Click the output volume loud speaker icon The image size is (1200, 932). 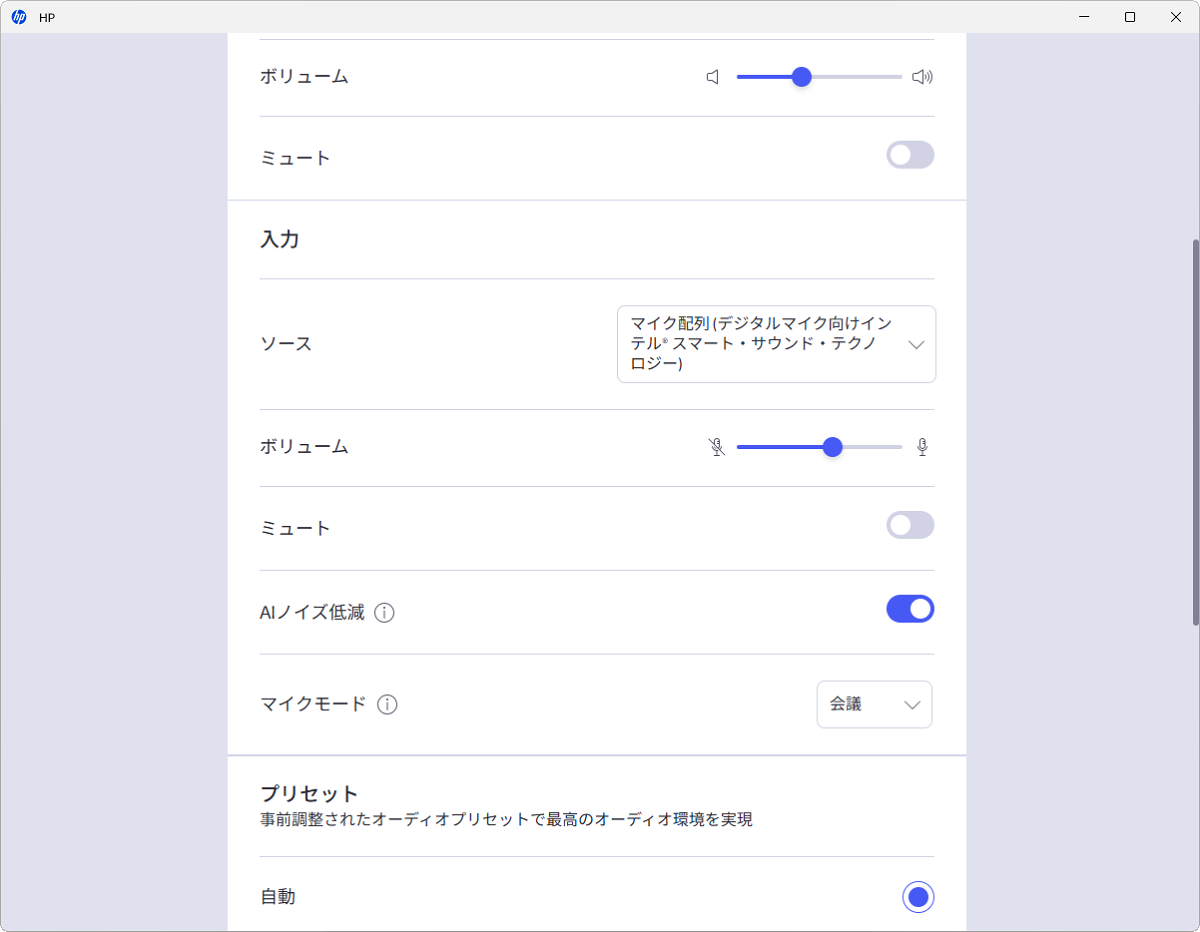[922, 77]
